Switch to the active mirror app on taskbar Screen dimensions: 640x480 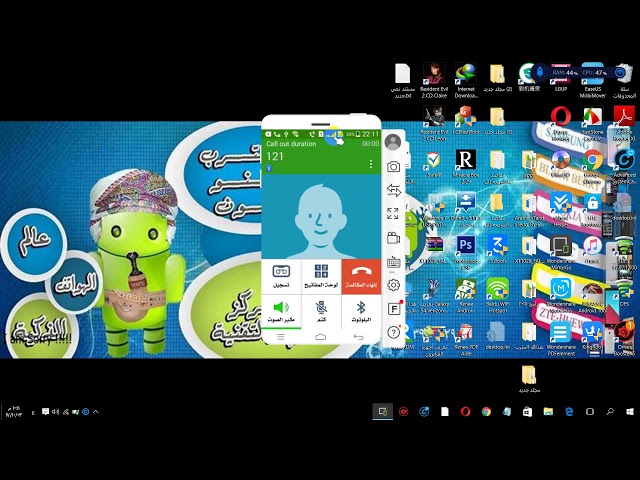[x=383, y=411]
